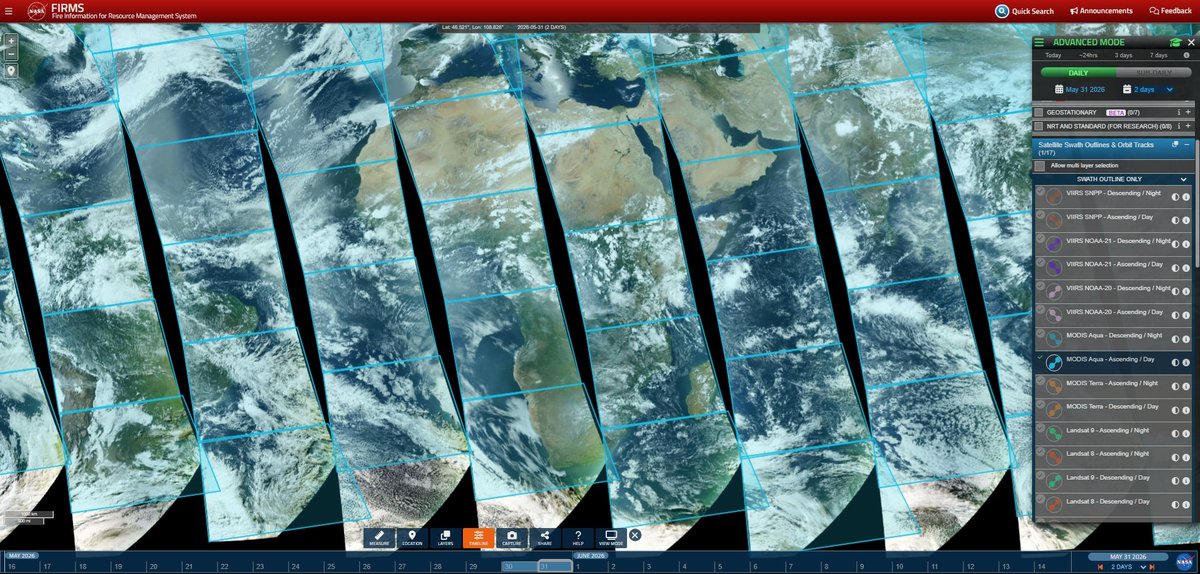1200x574 pixels.
Task: Open the SWATH OUTLINE ONLY dropdown
Action: point(1112,179)
